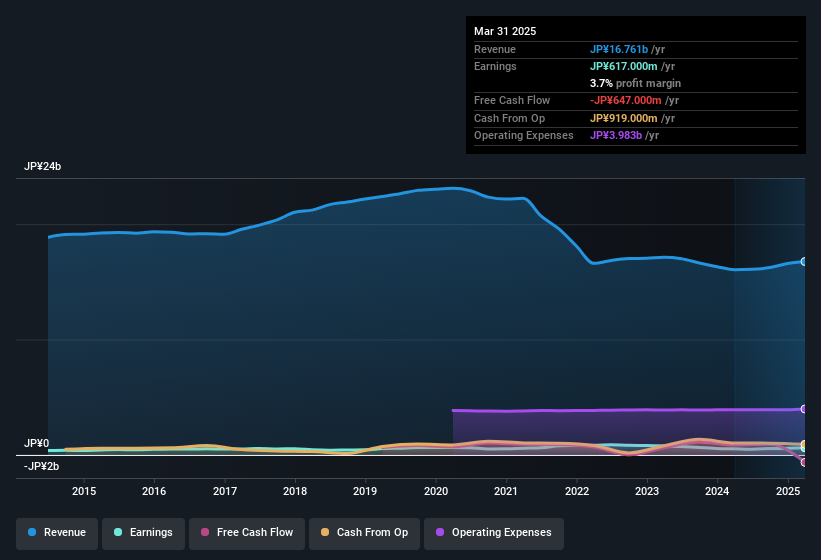Click the -JP¥647.000m free cash flow value

626,100
